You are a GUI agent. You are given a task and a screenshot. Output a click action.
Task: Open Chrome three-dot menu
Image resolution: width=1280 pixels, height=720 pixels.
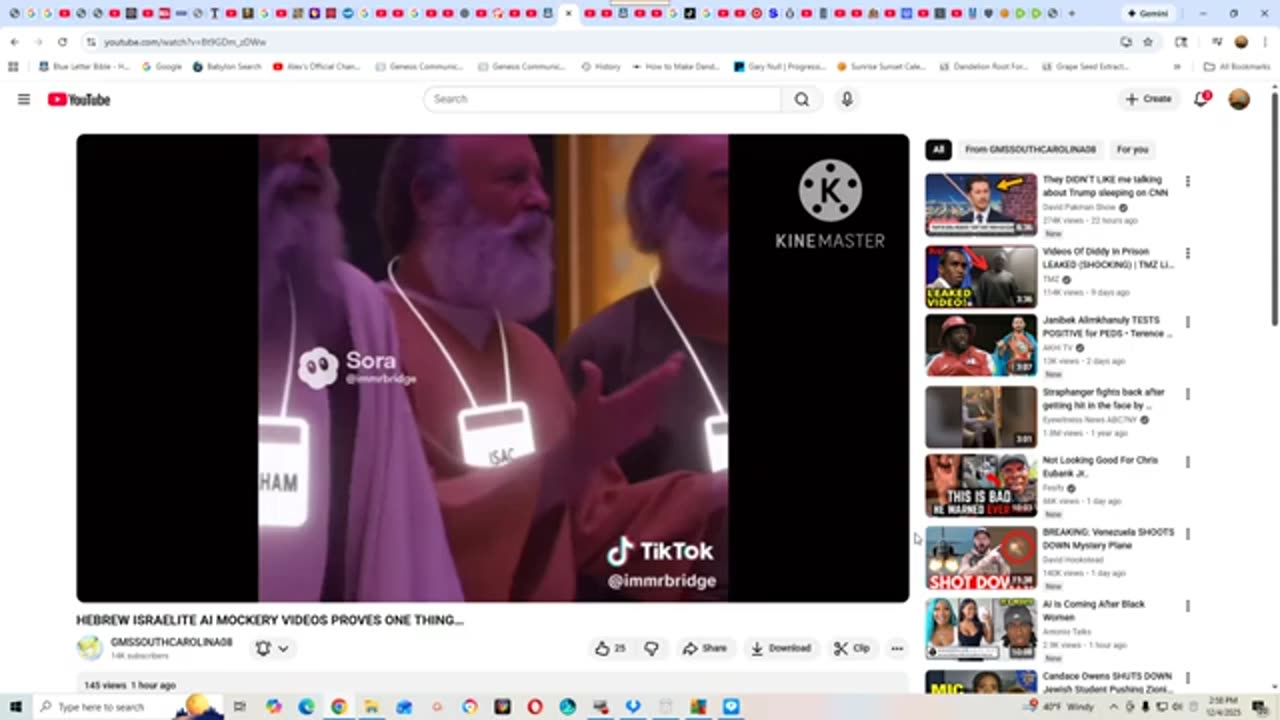click(x=1264, y=42)
